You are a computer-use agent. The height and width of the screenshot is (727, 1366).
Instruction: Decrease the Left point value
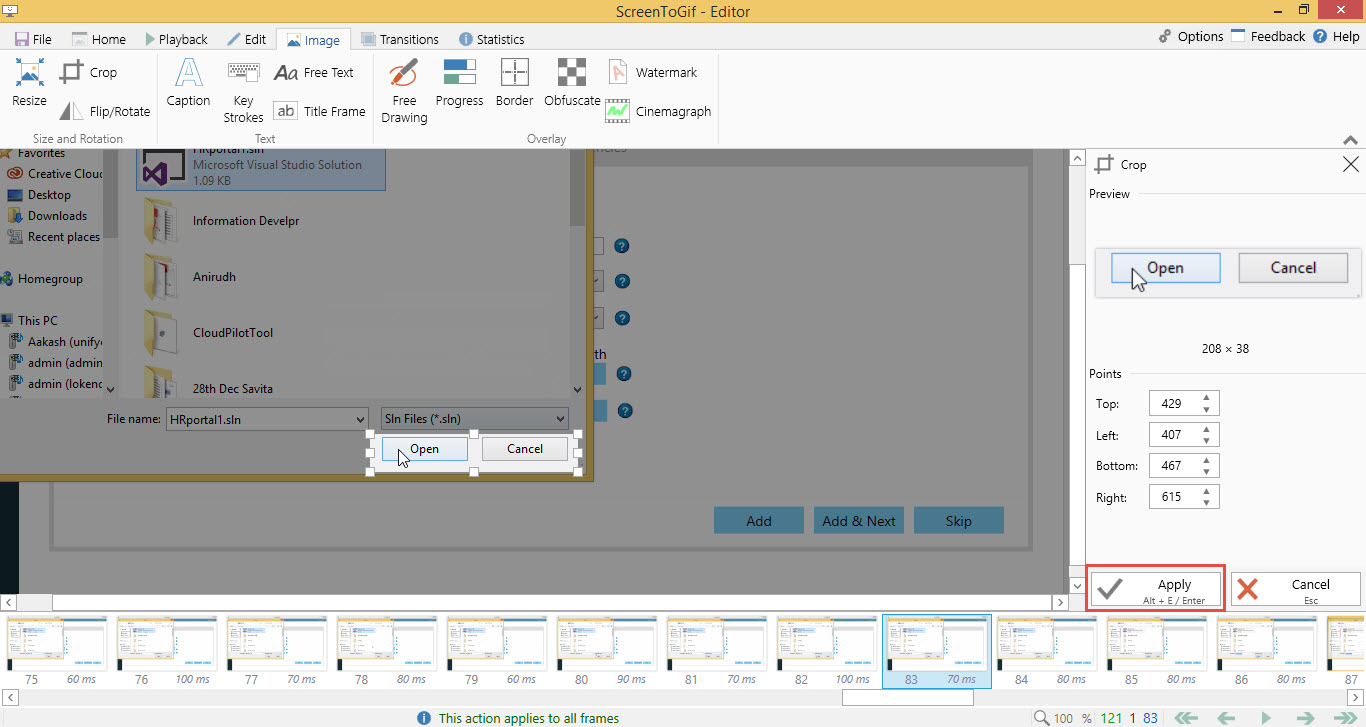coord(1207,440)
